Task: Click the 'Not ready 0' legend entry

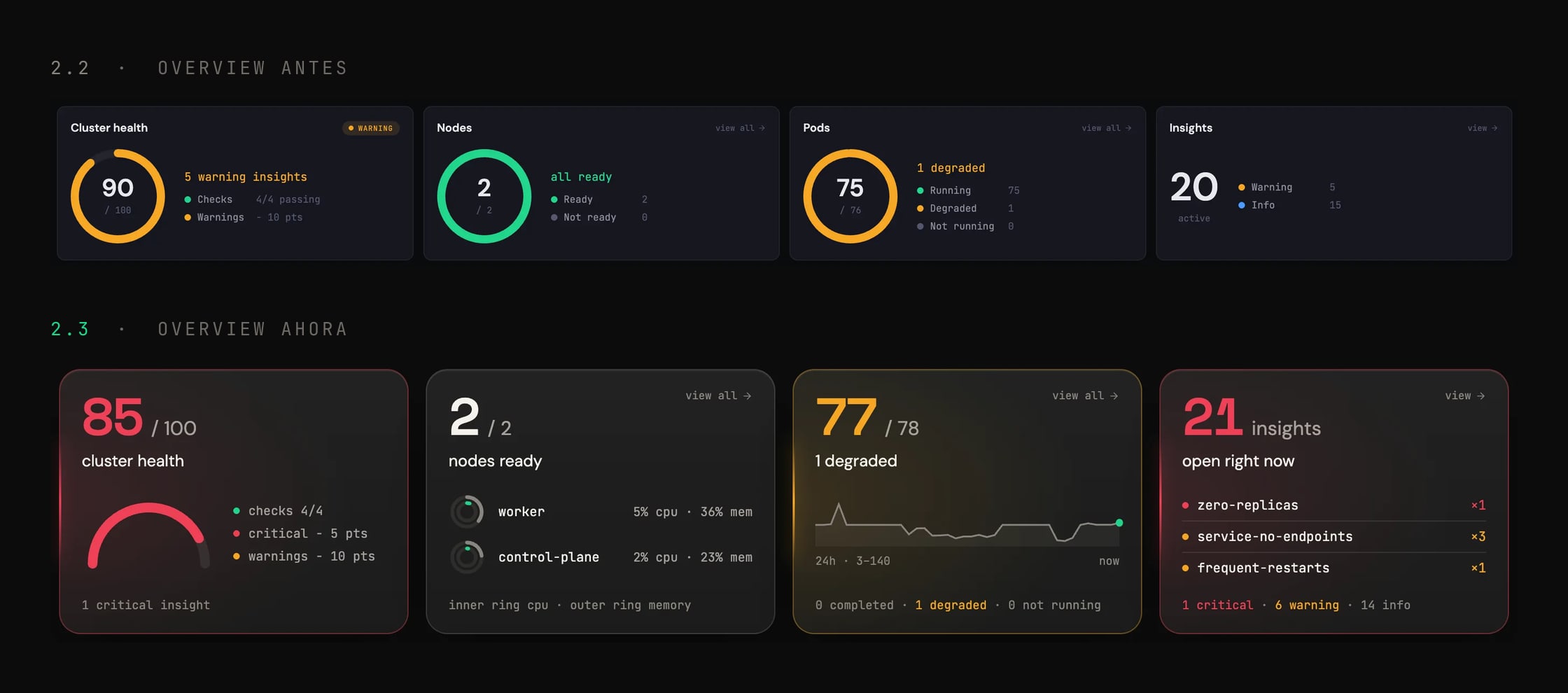Action: 599,218
